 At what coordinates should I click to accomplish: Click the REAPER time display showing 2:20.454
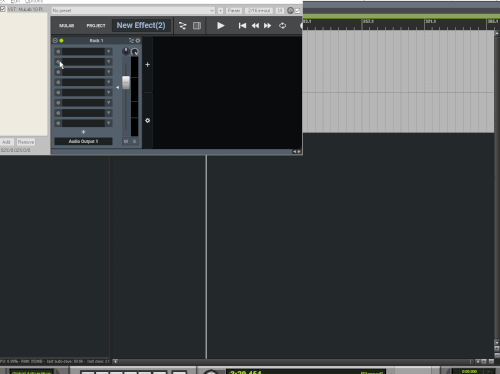[246, 372]
